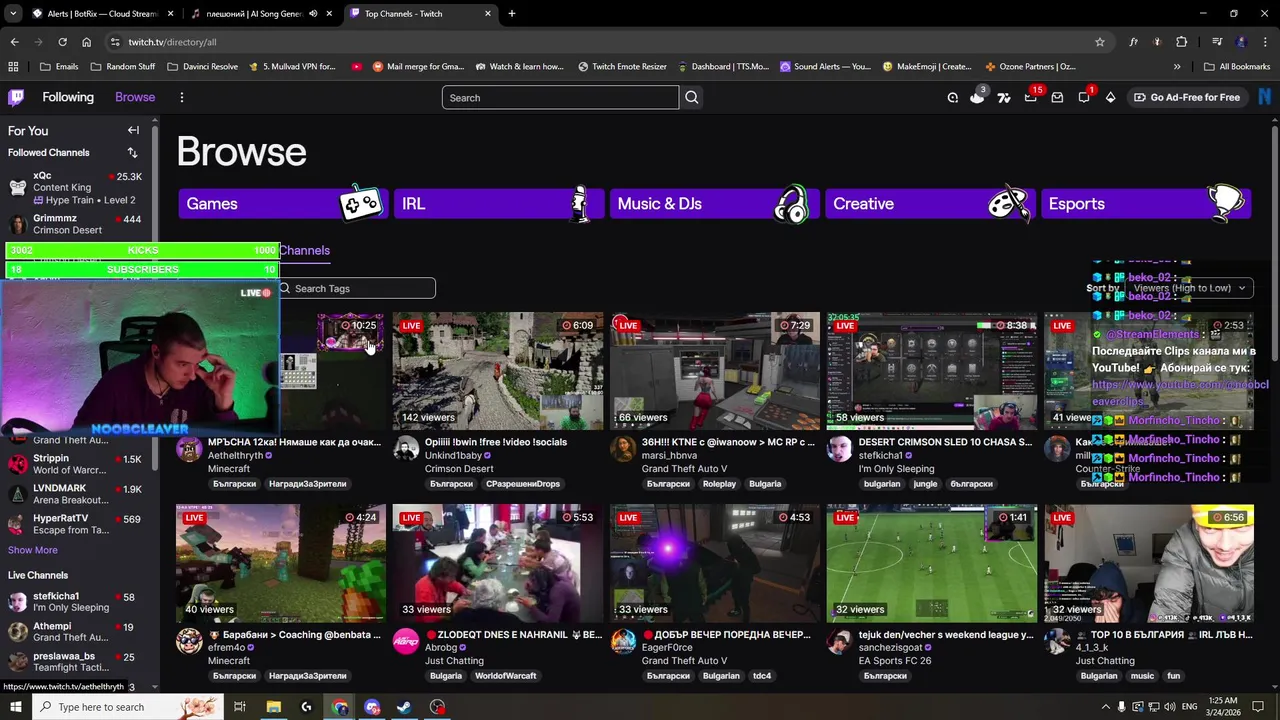Click the Get Bits diamond icon
The height and width of the screenshot is (720, 1280).
pos(1110,97)
